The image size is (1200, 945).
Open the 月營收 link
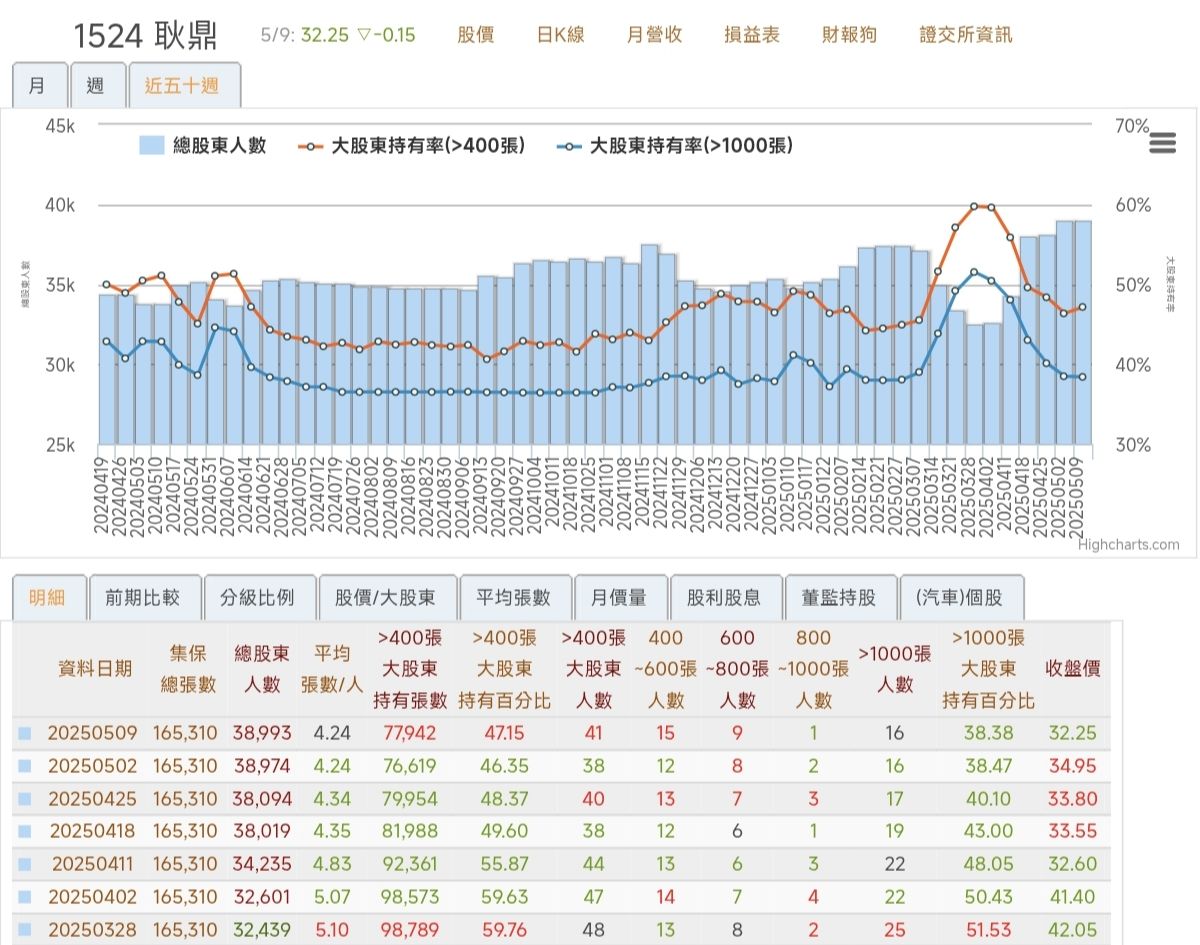tap(654, 35)
